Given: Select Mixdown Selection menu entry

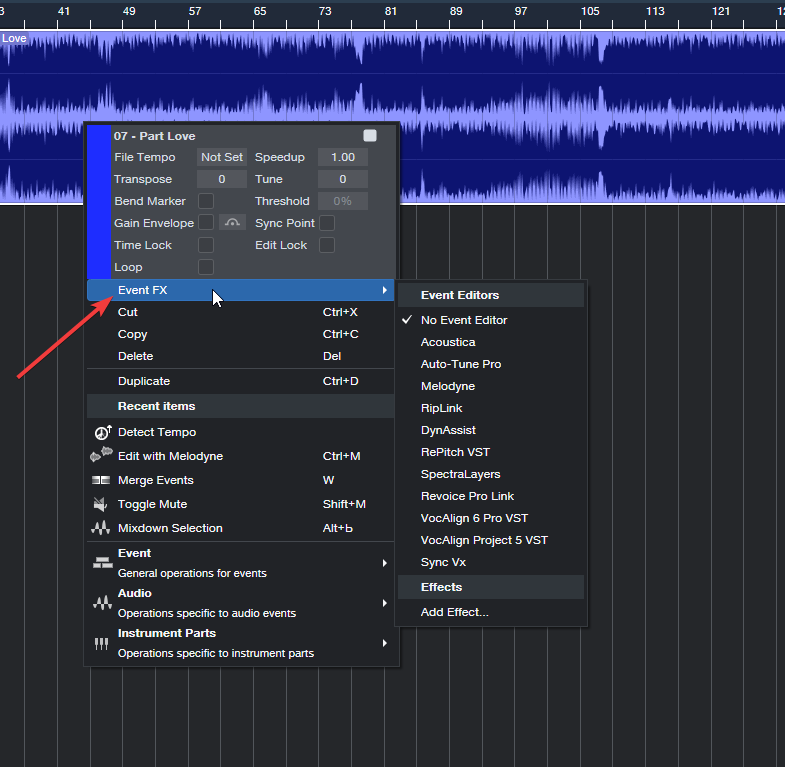Looking at the screenshot, I should (x=240, y=528).
